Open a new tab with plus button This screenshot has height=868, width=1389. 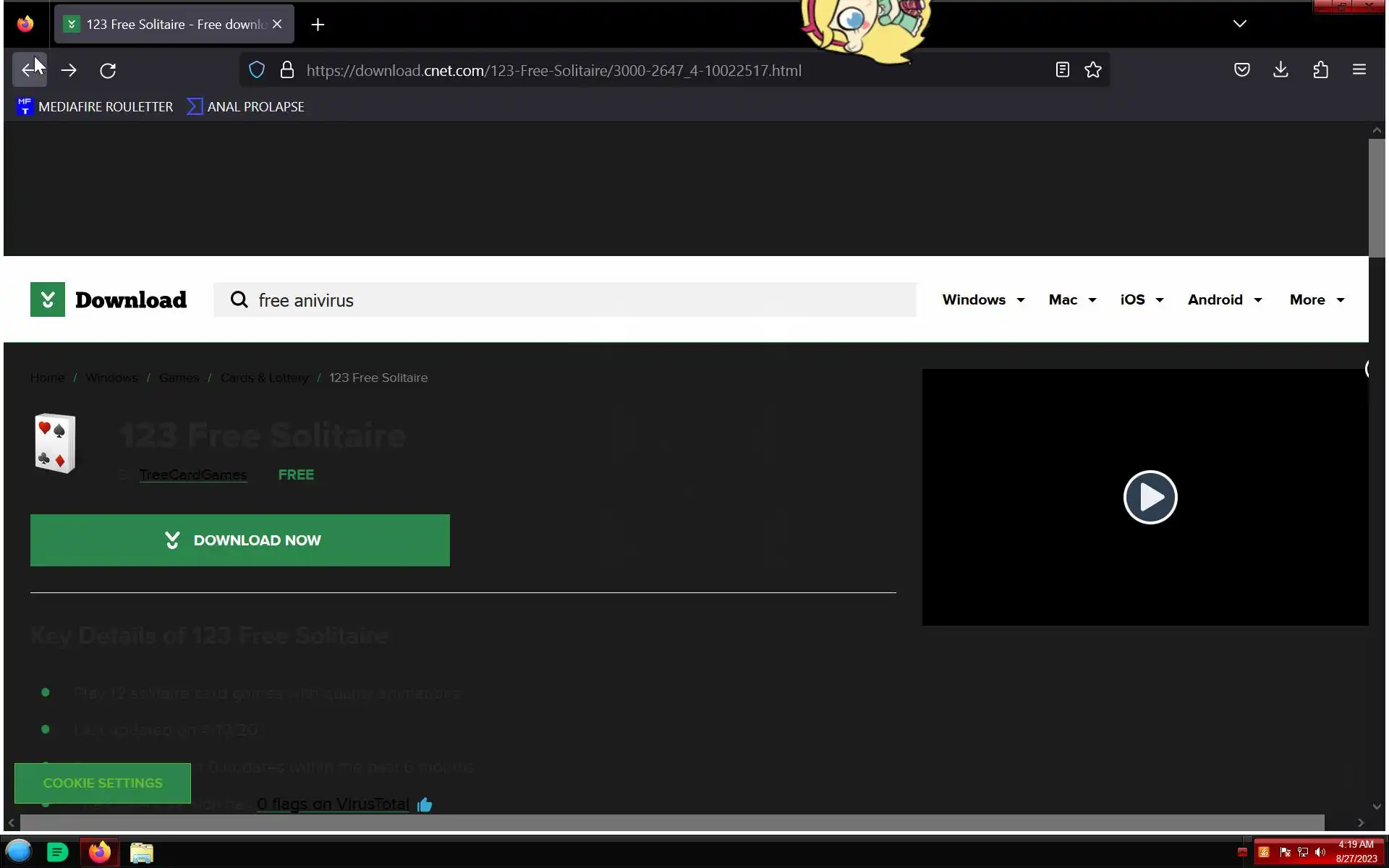(318, 25)
